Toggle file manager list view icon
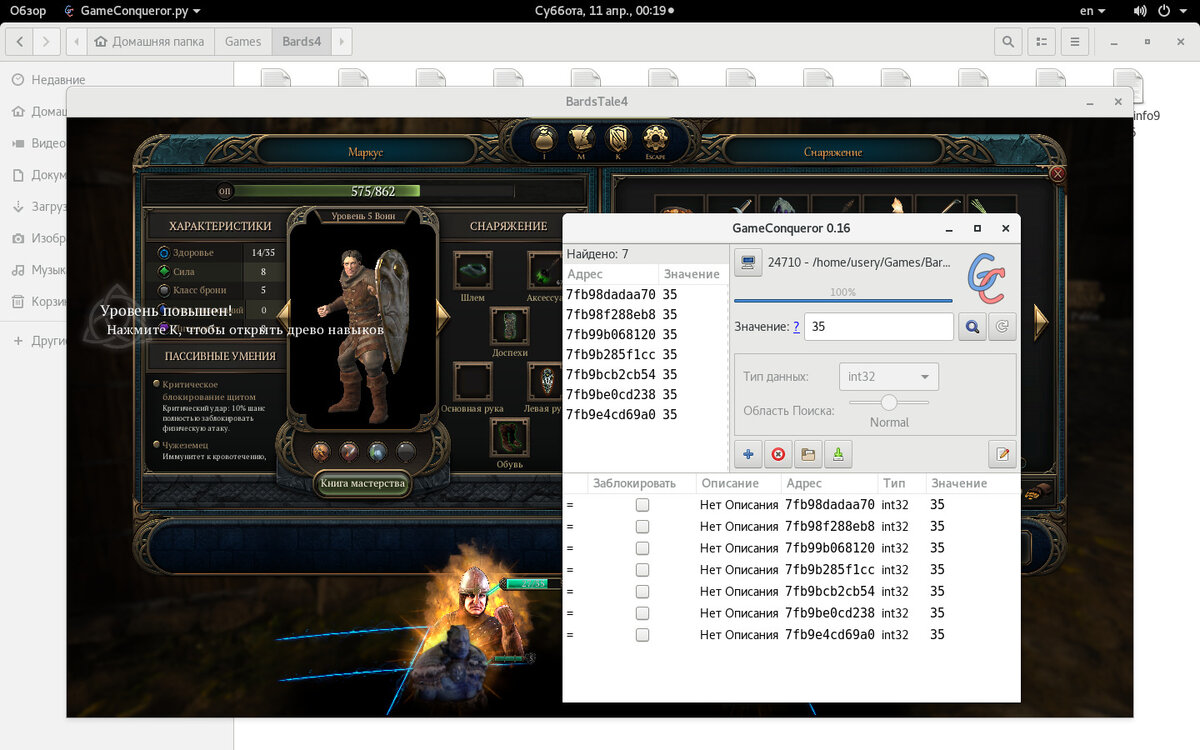 pos(1041,42)
